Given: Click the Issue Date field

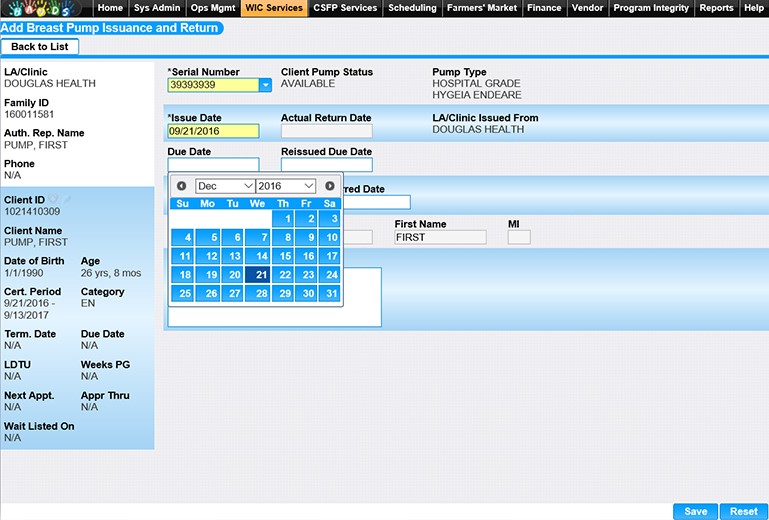Looking at the screenshot, I should 213,131.
